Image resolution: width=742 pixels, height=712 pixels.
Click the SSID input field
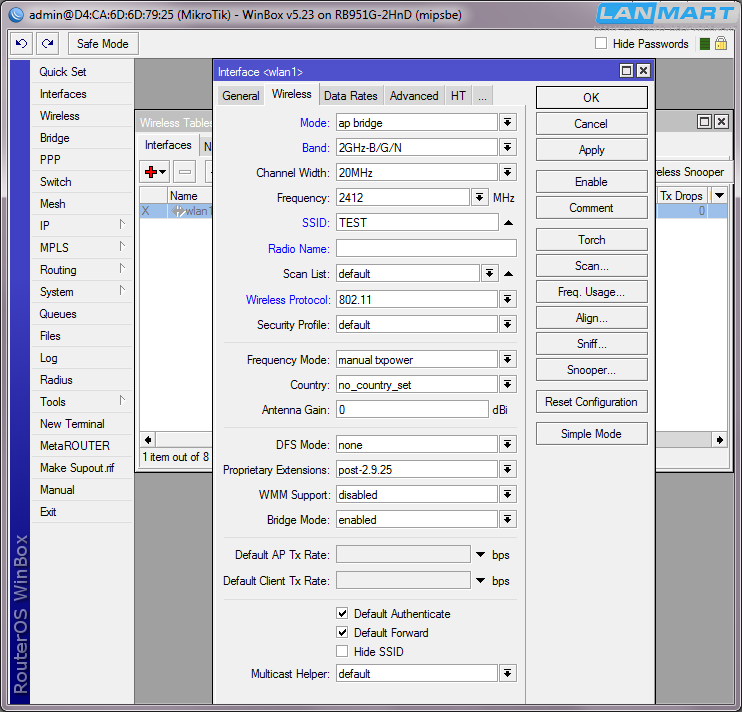pos(417,223)
